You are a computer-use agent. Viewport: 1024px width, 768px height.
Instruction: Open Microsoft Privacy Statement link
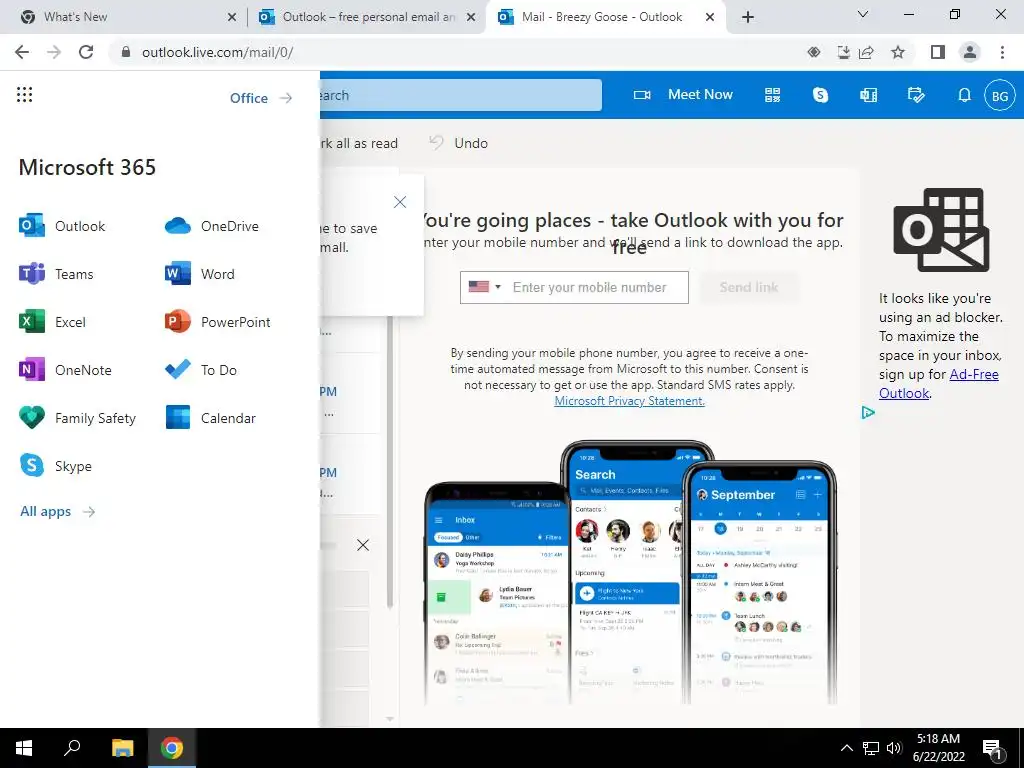coord(630,401)
